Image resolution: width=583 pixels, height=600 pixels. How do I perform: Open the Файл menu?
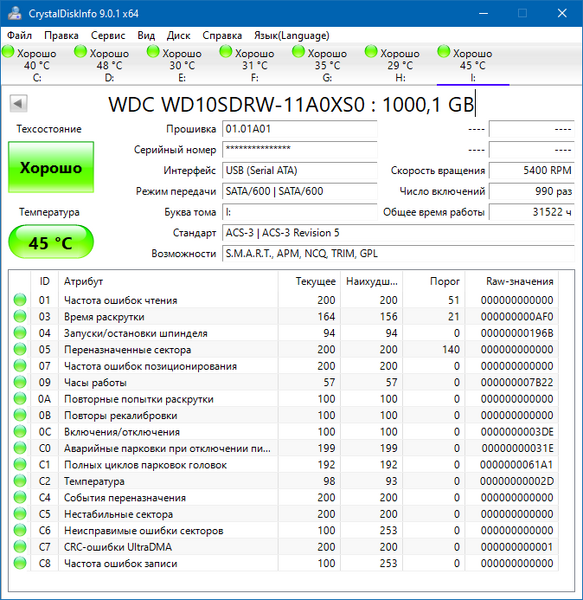pyautogui.click(x=20, y=36)
